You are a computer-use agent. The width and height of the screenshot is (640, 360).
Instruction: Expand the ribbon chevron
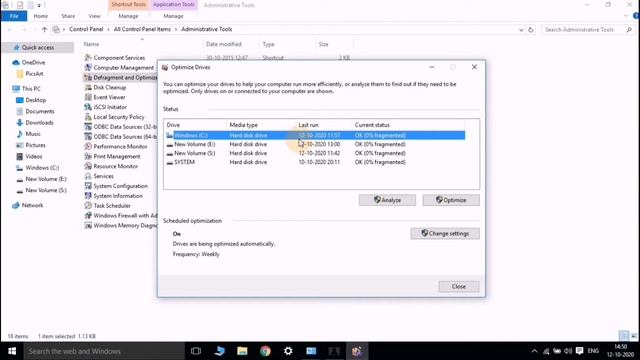pyautogui.click(x=626, y=16)
